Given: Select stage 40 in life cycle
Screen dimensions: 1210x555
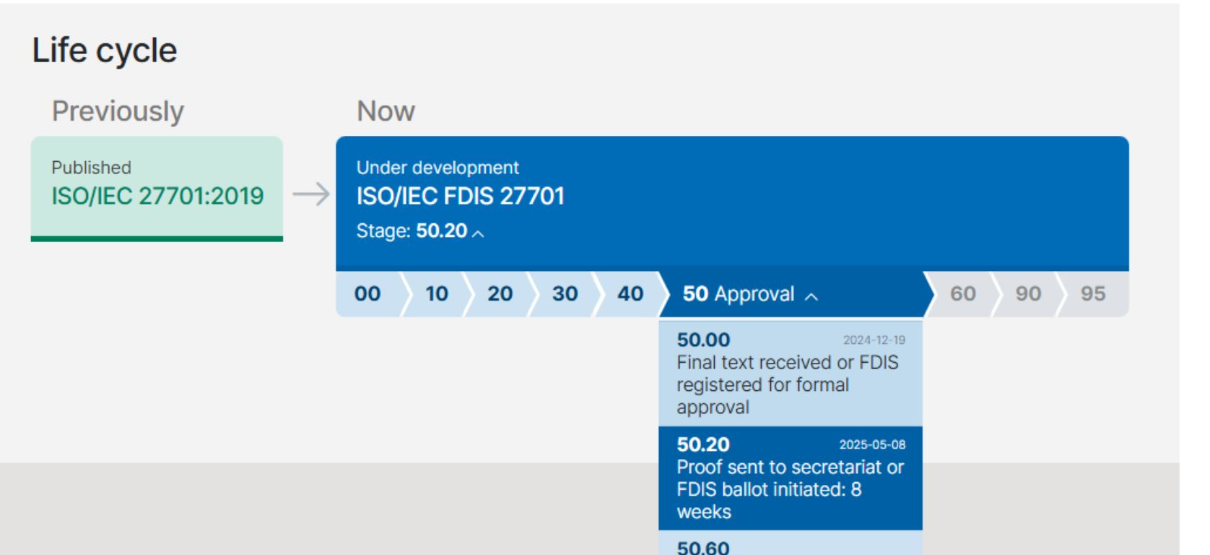Looking at the screenshot, I should (630, 294).
